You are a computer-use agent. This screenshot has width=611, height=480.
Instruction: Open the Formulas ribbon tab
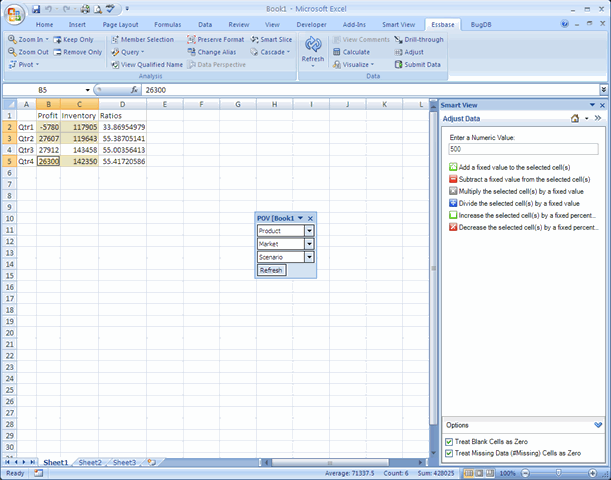pyautogui.click(x=168, y=25)
